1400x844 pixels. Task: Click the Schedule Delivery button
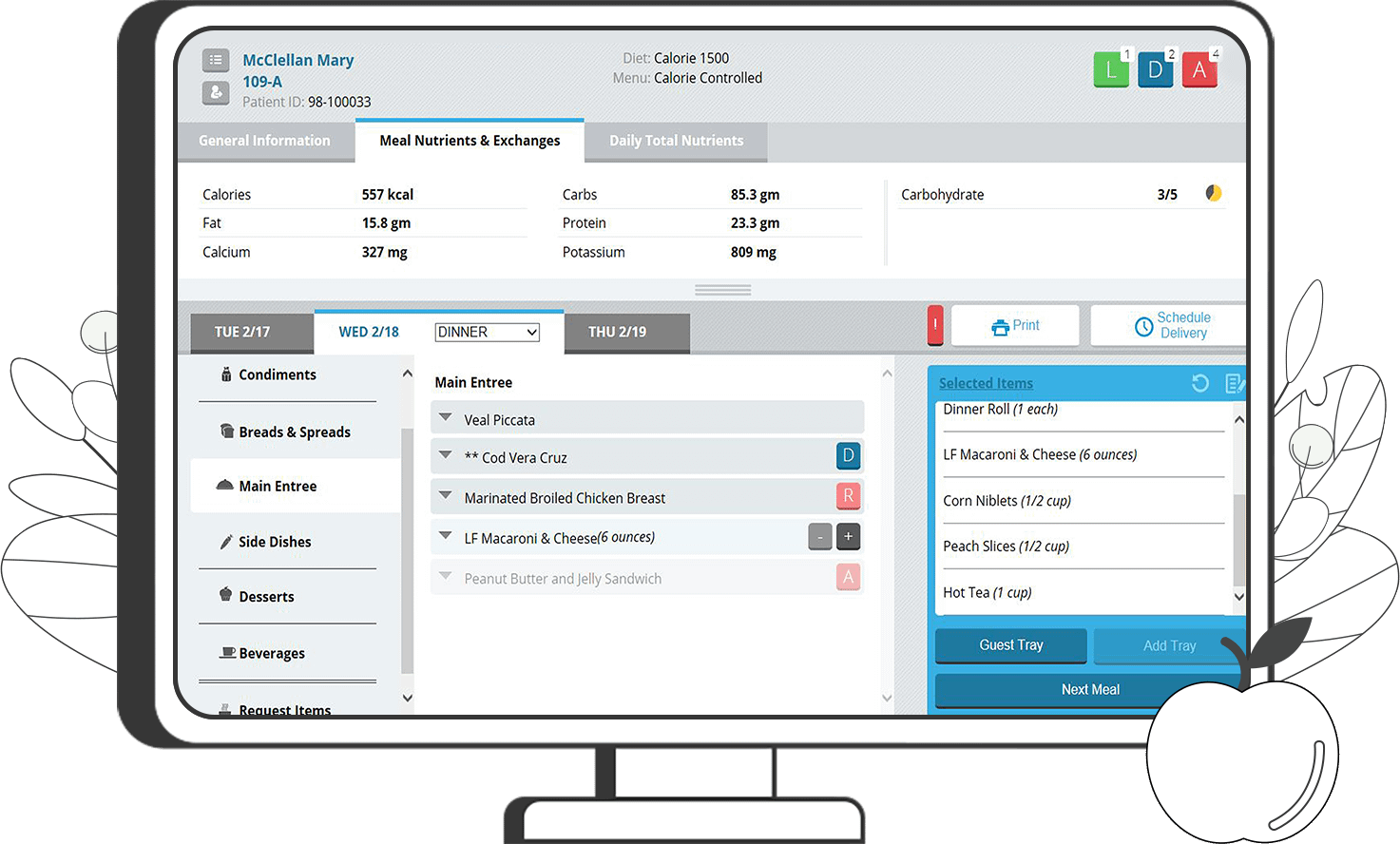(1171, 325)
